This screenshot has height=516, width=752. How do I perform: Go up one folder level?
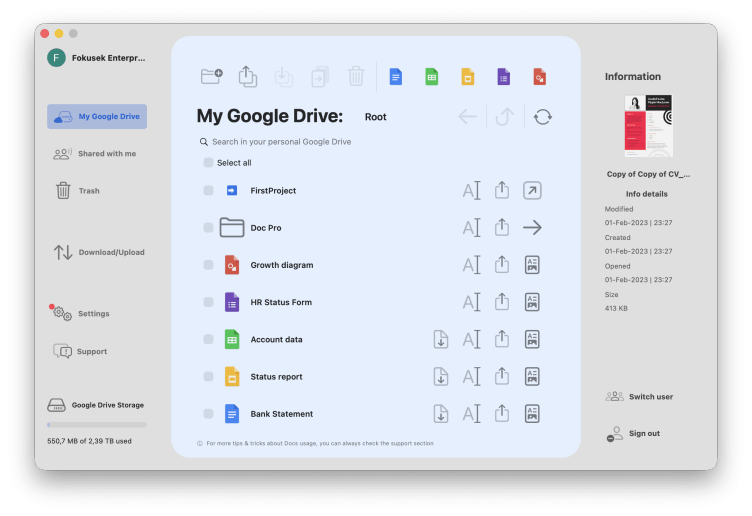pos(505,117)
